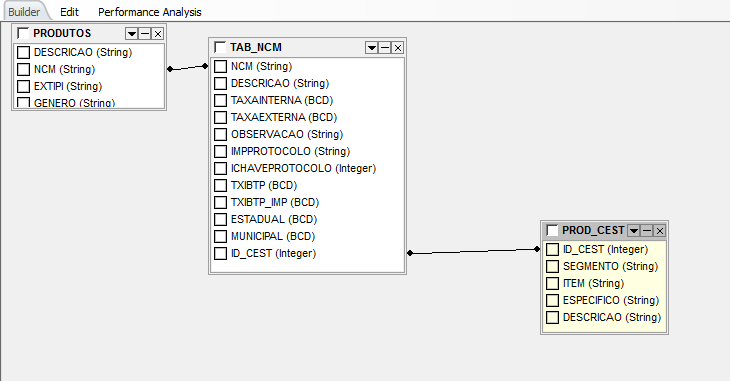Open the PROD_CEST table dropdown arrow

point(634,231)
